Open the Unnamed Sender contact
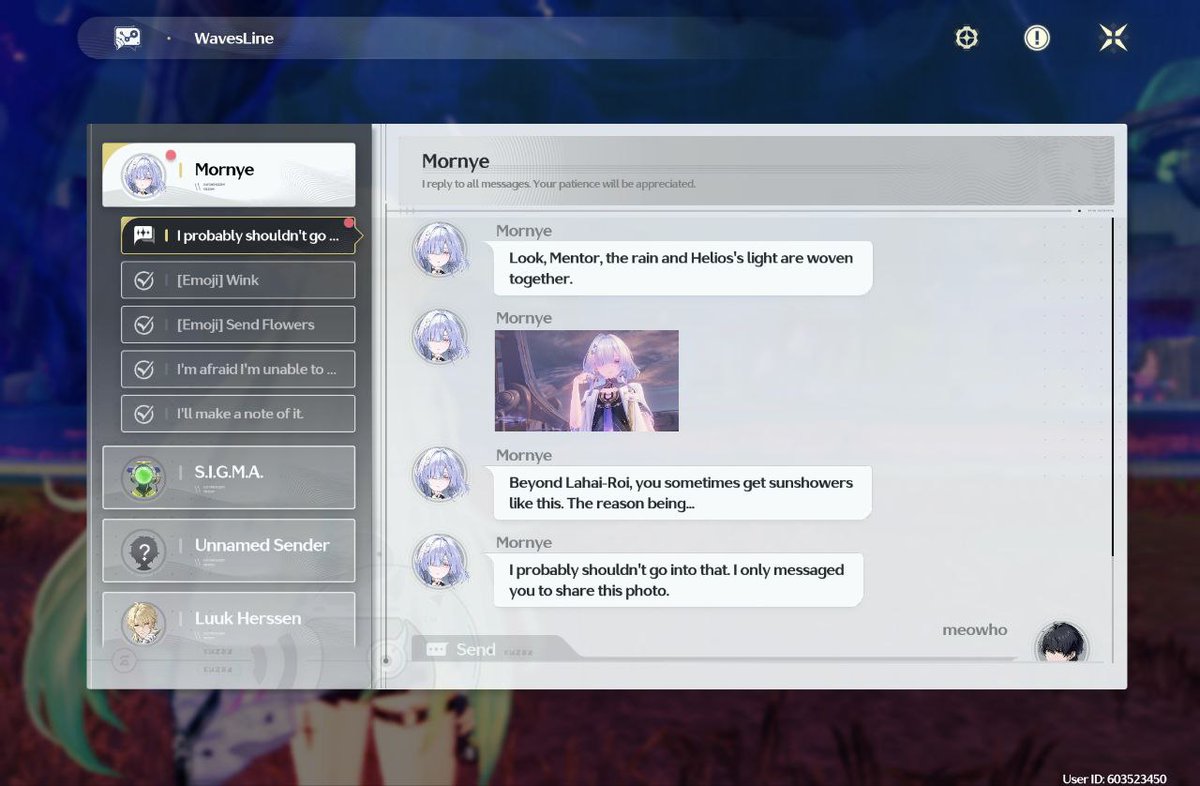1200x786 pixels. 229,550
